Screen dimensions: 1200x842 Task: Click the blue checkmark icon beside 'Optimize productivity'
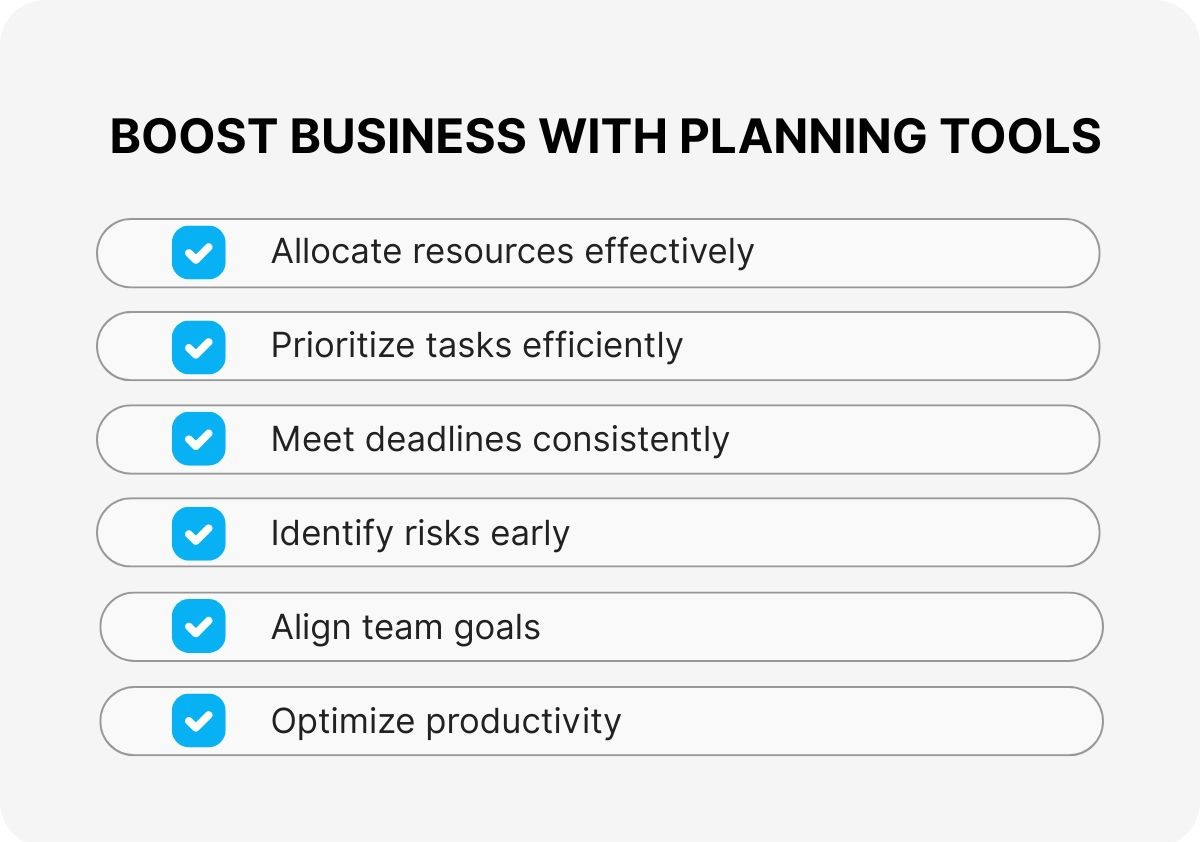198,720
